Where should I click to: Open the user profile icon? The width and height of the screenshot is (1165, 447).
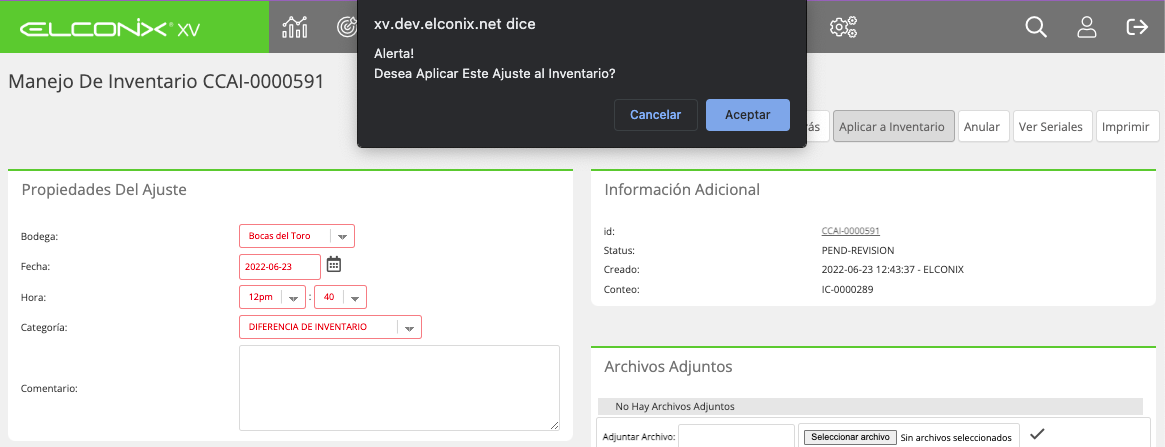(1086, 27)
